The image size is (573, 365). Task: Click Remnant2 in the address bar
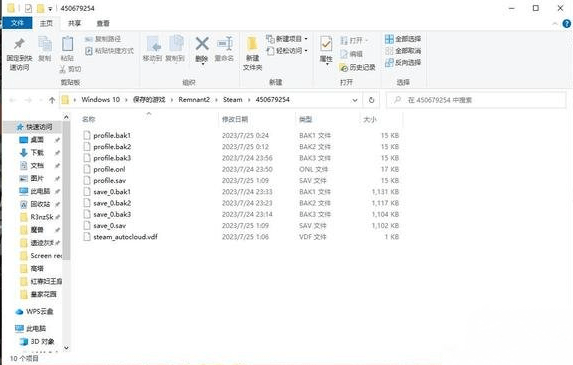[x=194, y=100]
